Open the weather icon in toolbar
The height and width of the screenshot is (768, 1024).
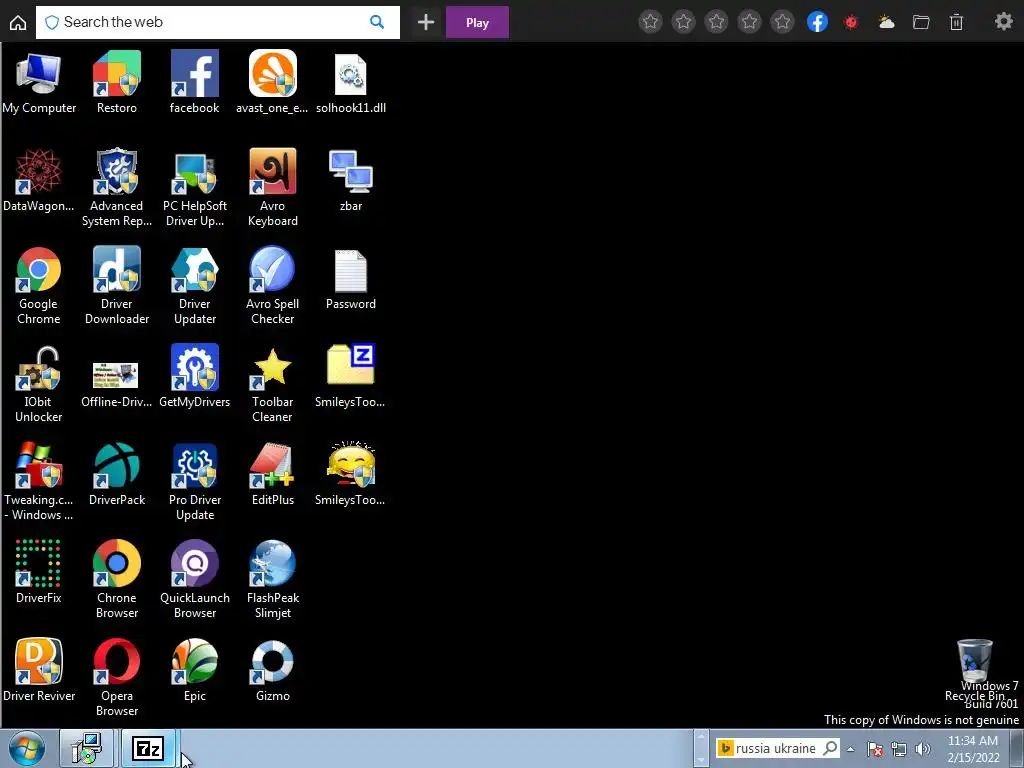886,22
